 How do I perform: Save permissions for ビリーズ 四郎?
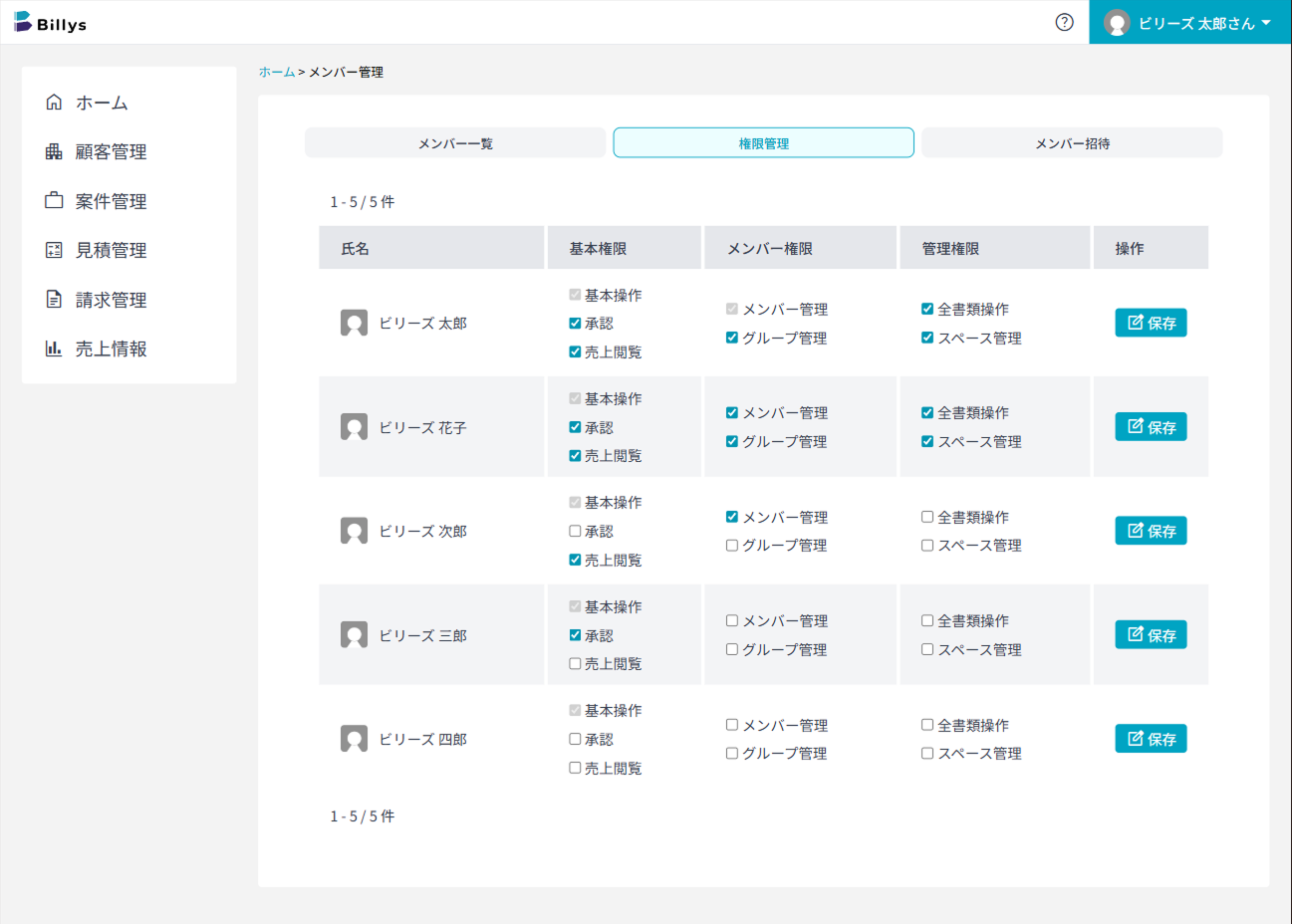coord(1151,739)
